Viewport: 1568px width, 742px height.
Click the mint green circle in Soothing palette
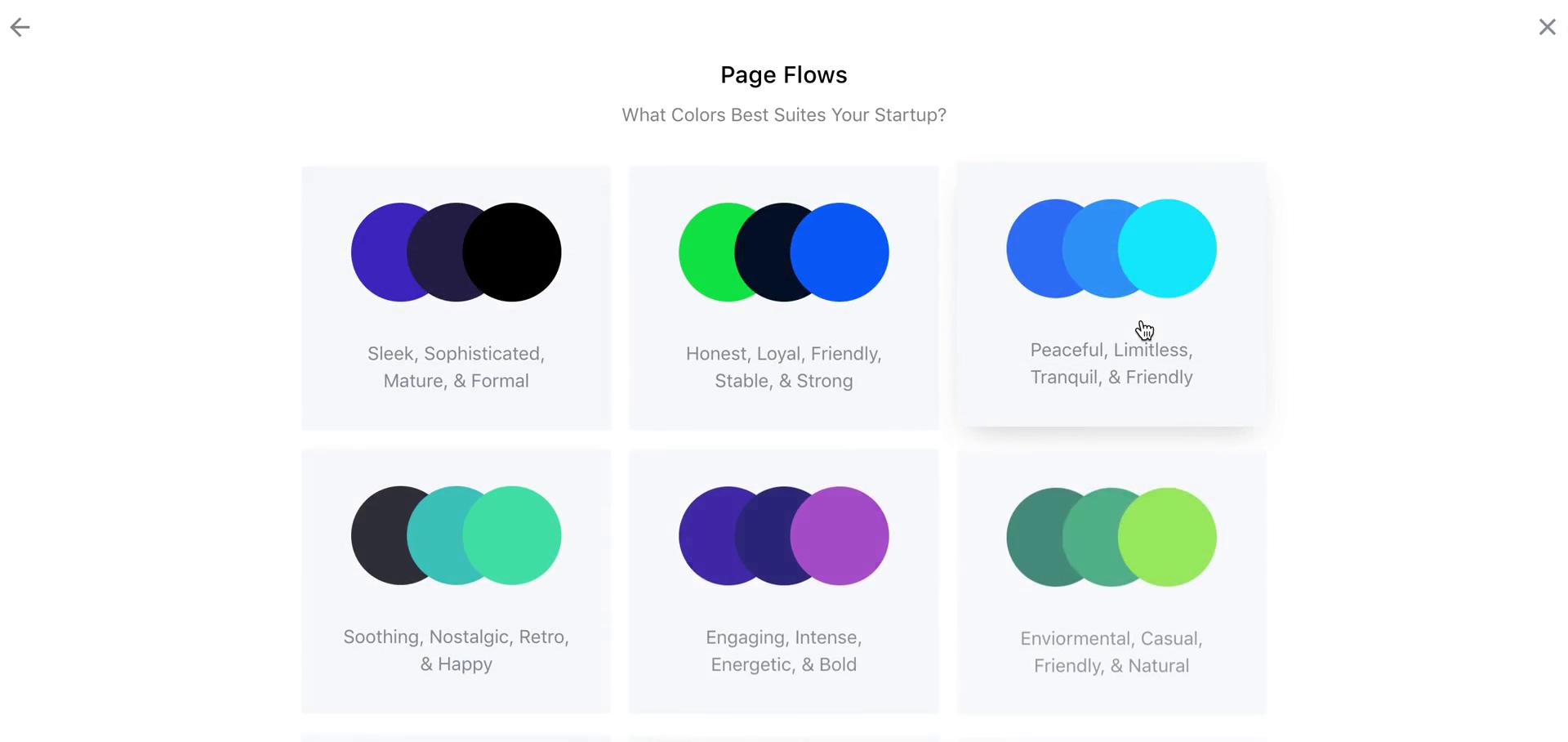point(512,535)
